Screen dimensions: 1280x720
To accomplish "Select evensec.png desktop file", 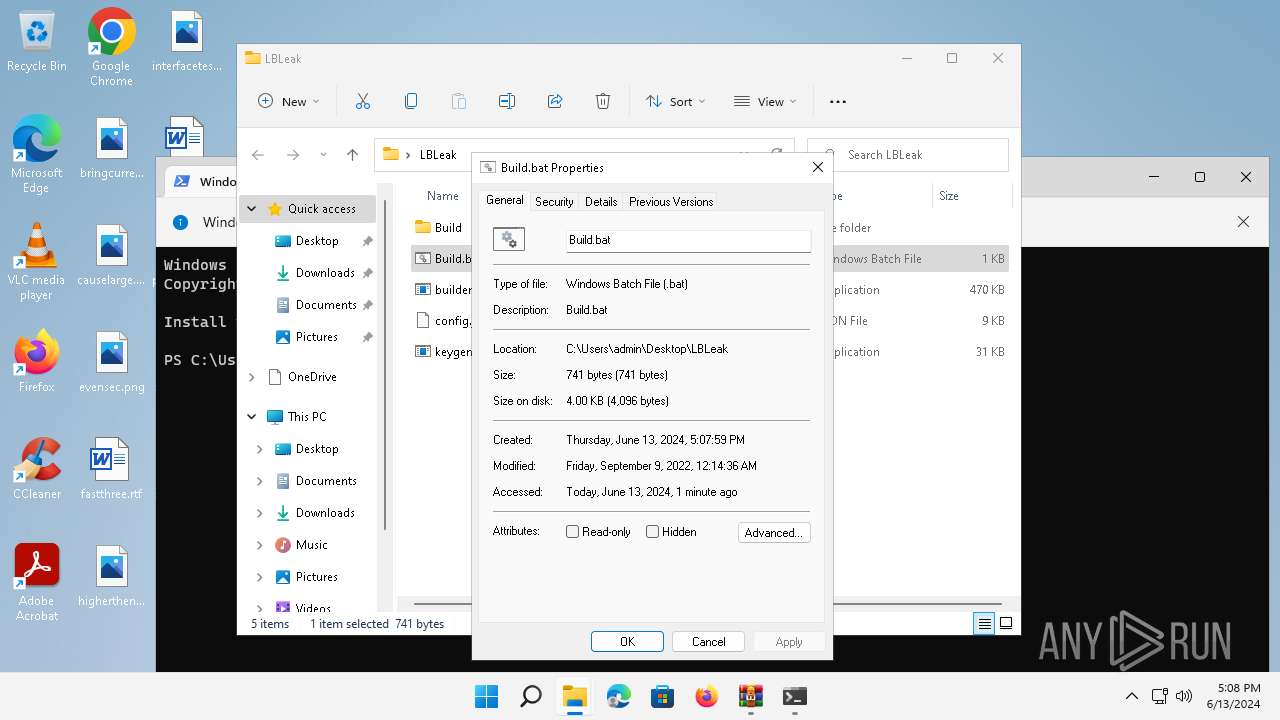I will coord(111,362).
